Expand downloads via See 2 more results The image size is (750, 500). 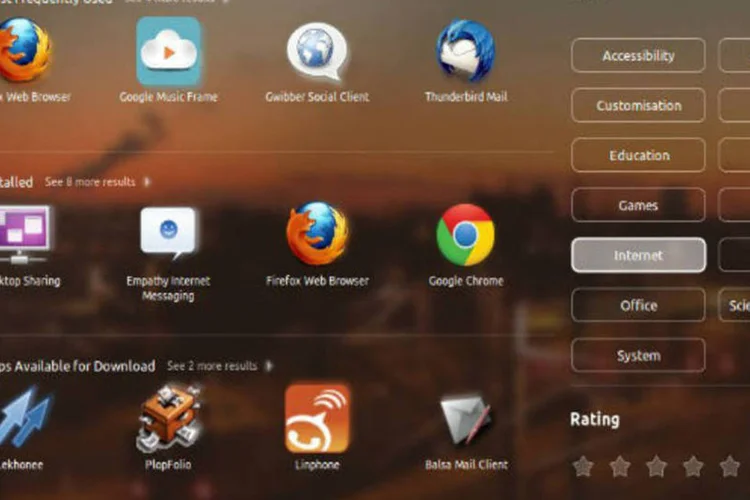click(x=220, y=366)
